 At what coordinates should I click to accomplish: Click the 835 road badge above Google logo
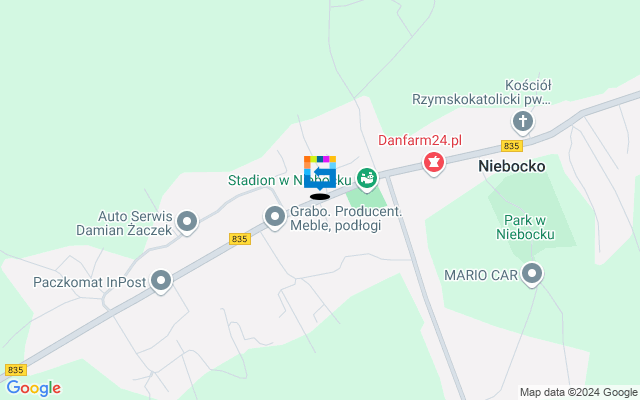[x=16, y=370]
